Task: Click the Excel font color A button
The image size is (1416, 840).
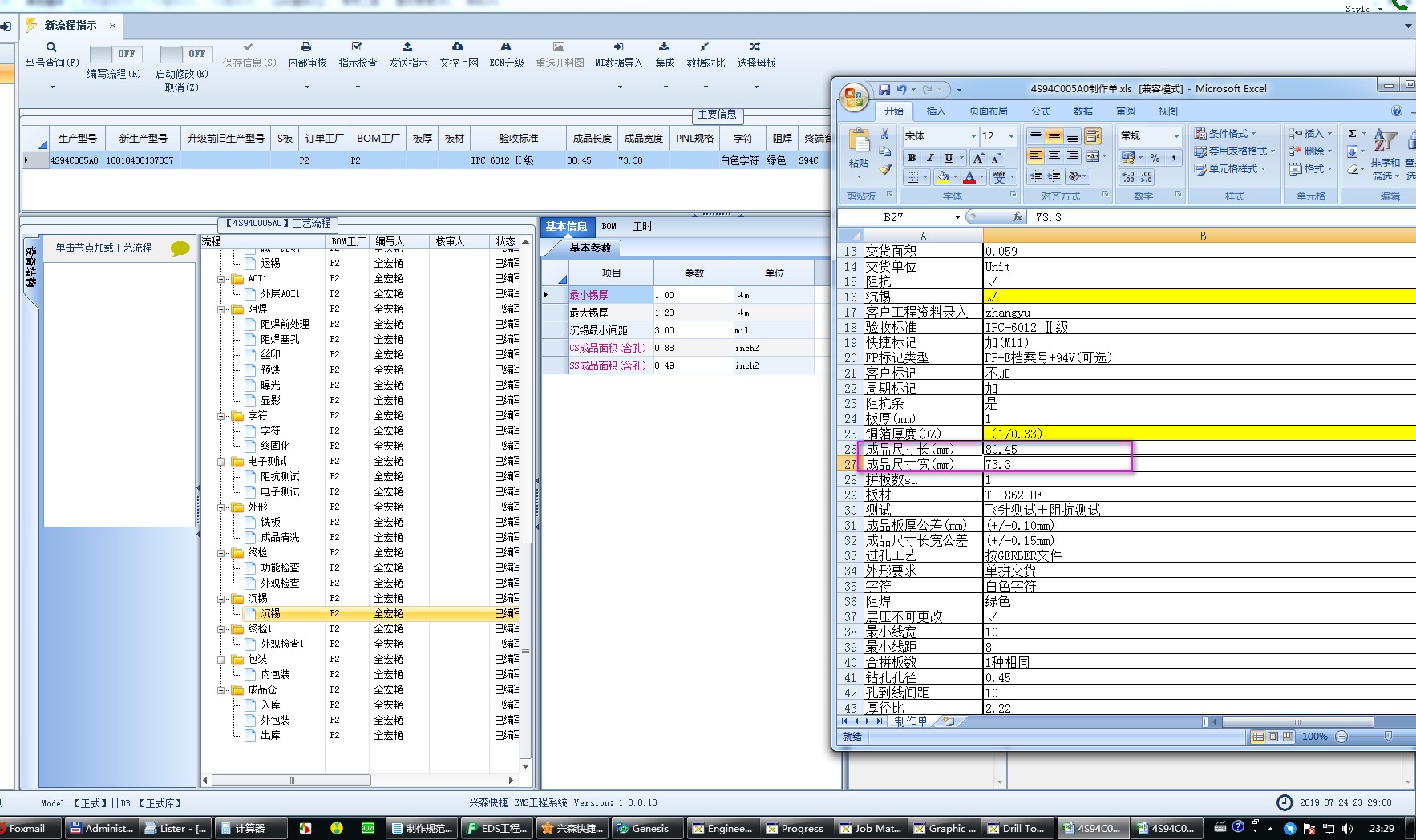Action: click(x=970, y=177)
